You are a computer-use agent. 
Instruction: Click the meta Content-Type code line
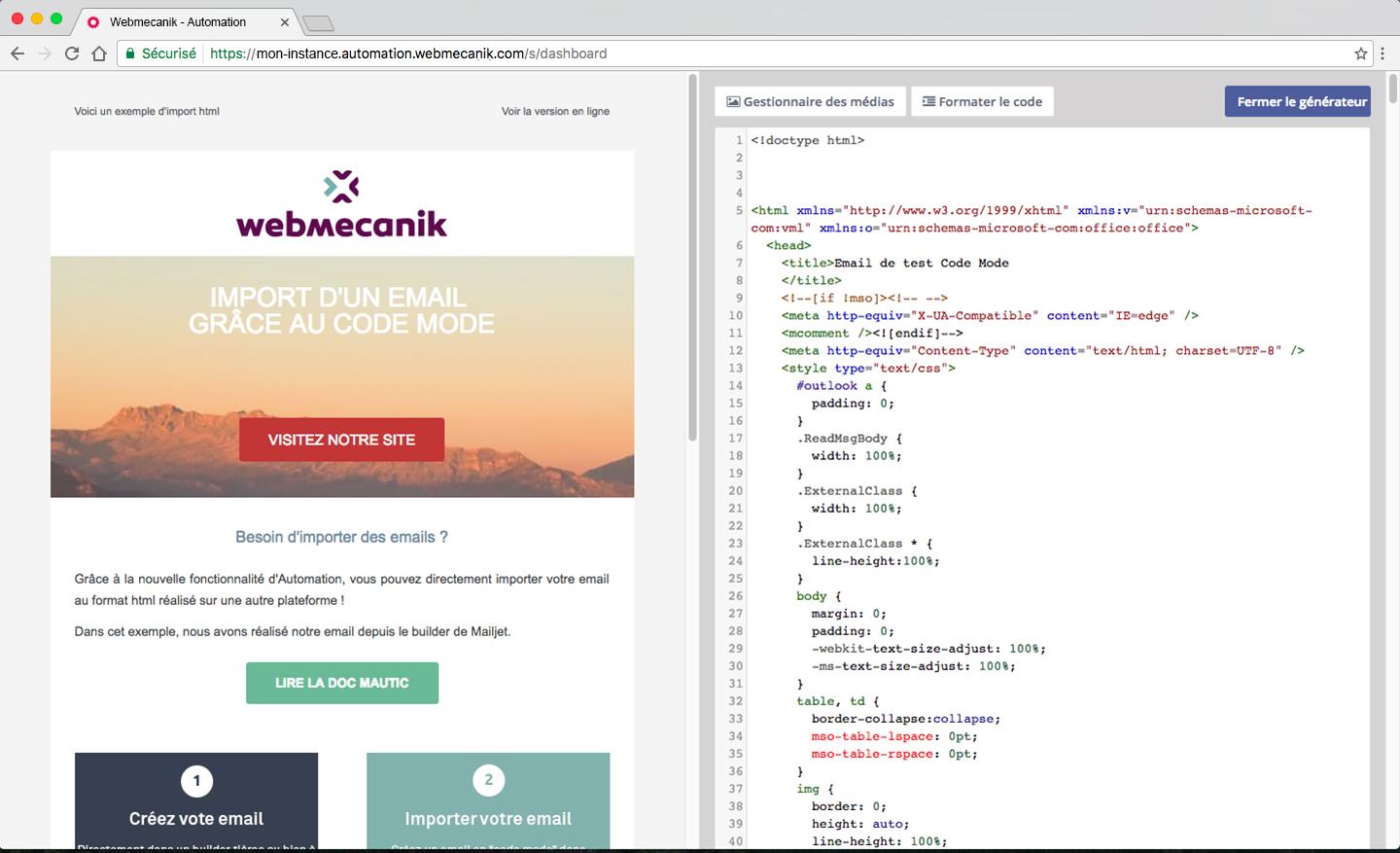pyautogui.click(x=1042, y=350)
